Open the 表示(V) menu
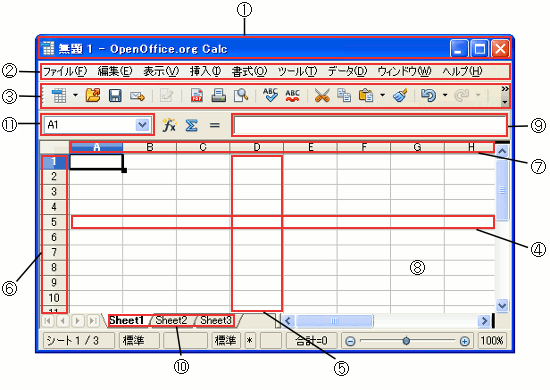The width and height of the screenshot is (550, 390). [x=161, y=72]
